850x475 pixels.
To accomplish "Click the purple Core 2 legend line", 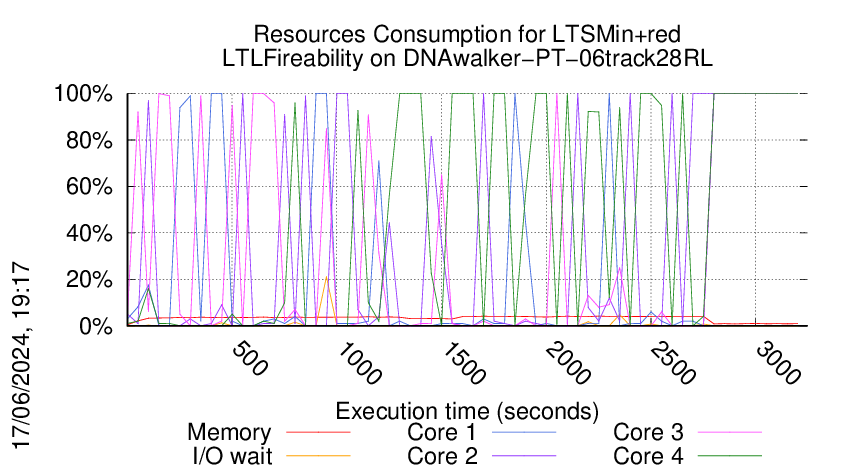I will click(x=524, y=456).
